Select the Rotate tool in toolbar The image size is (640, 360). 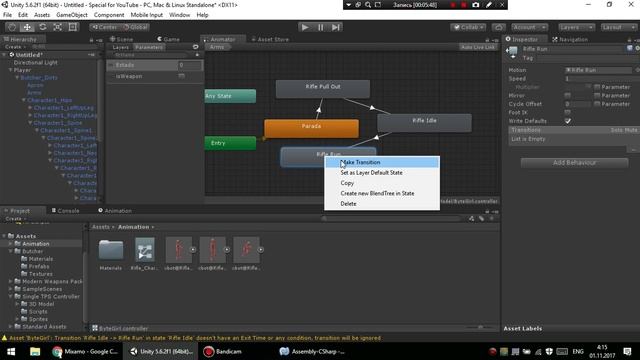pyautogui.click(x=42, y=27)
